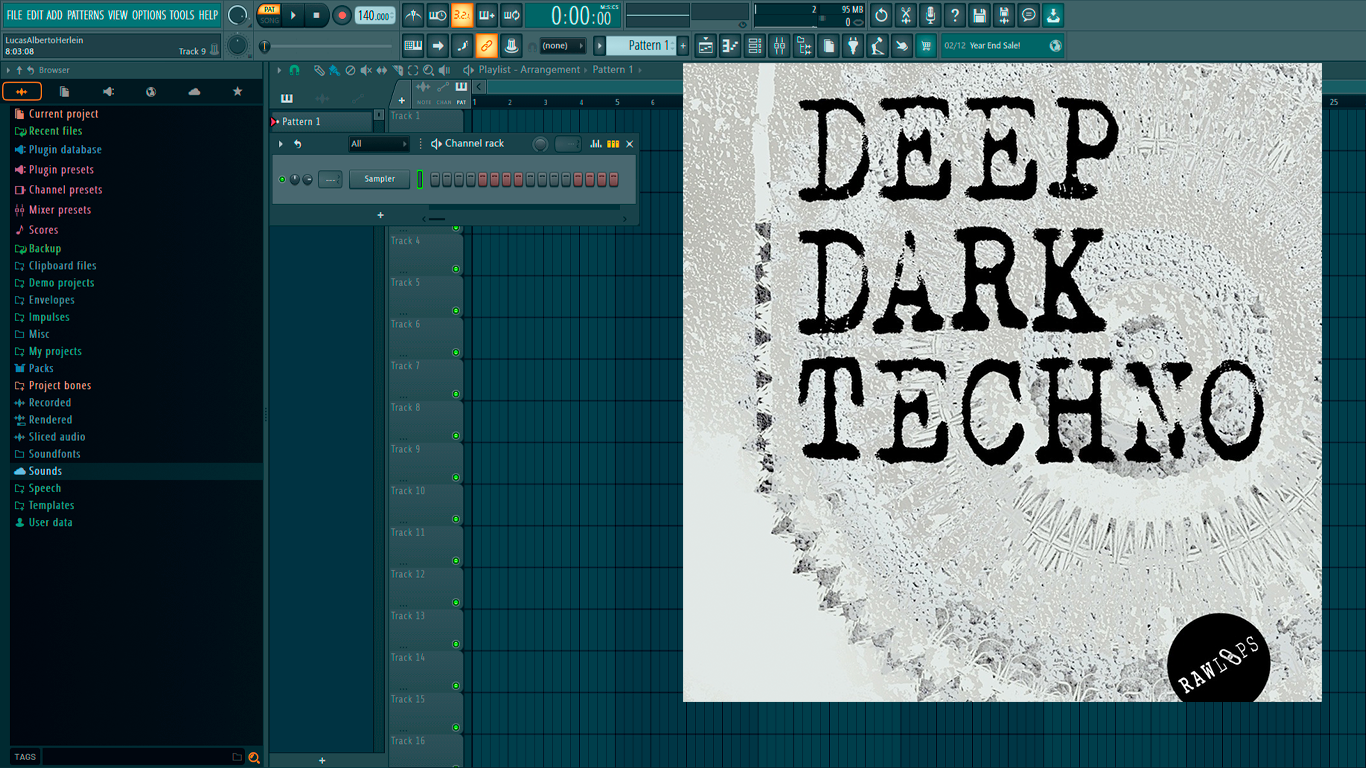Show the channel rack icon
Screen dimensions: 1366x768
click(x=755, y=45)
